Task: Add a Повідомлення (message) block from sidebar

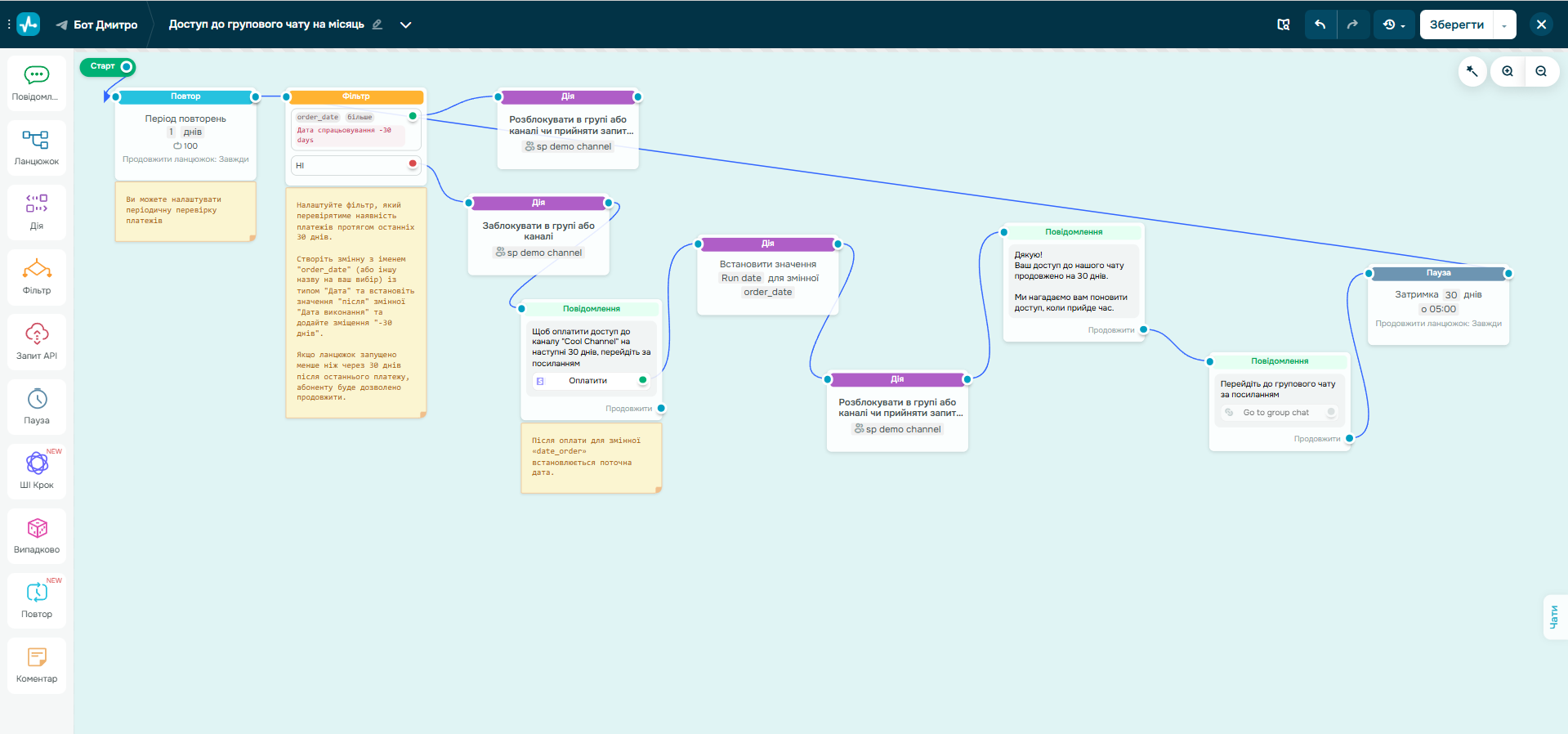Action: 37,83
